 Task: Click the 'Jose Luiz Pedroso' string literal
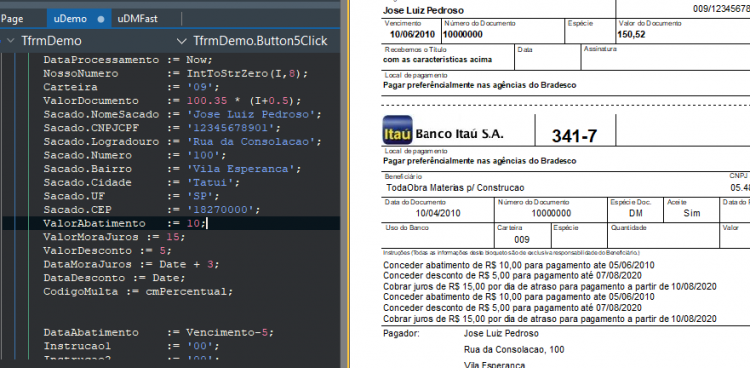click(252, 114)
